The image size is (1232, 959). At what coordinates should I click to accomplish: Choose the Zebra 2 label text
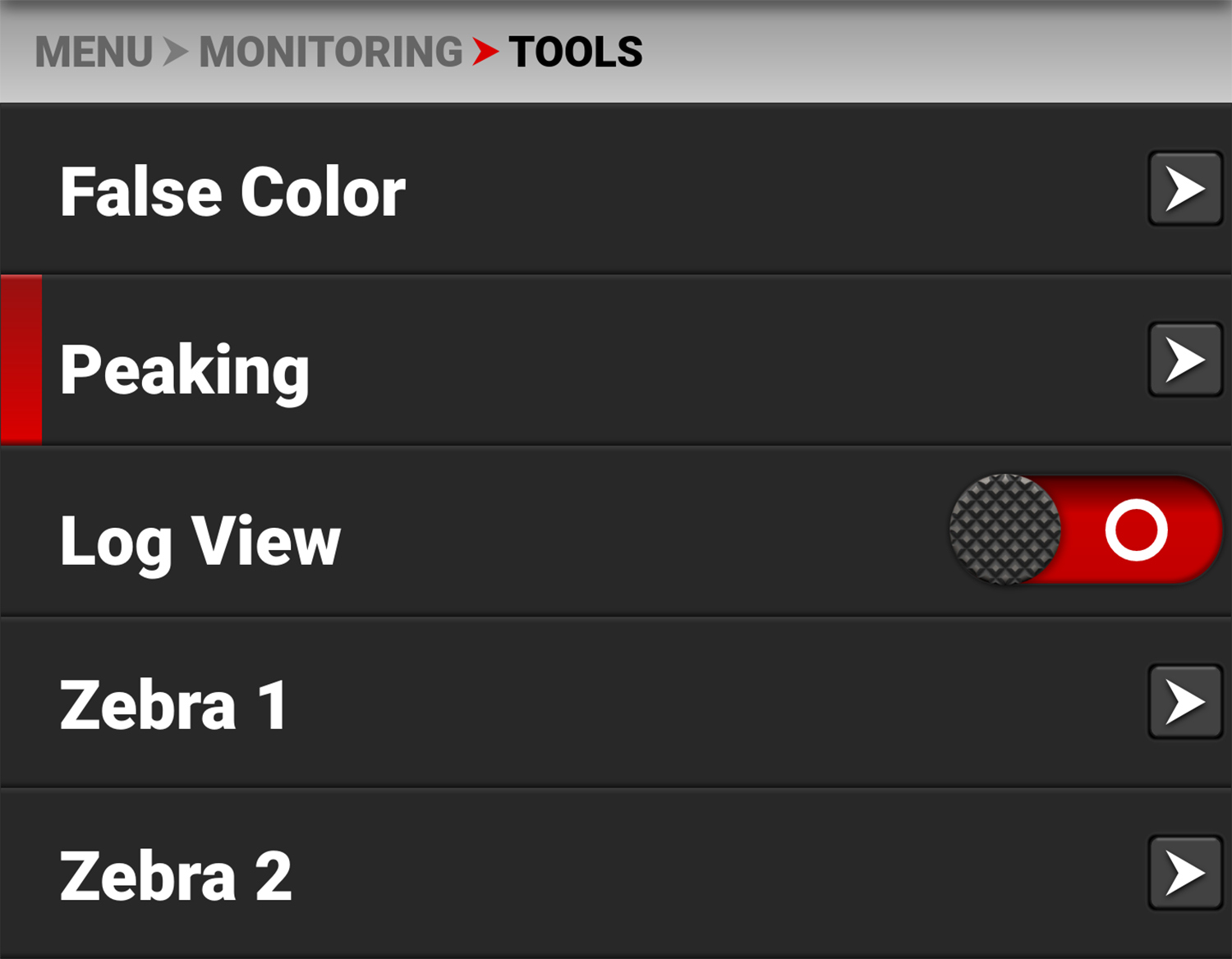pyautogui.click(x=175, y=876)
